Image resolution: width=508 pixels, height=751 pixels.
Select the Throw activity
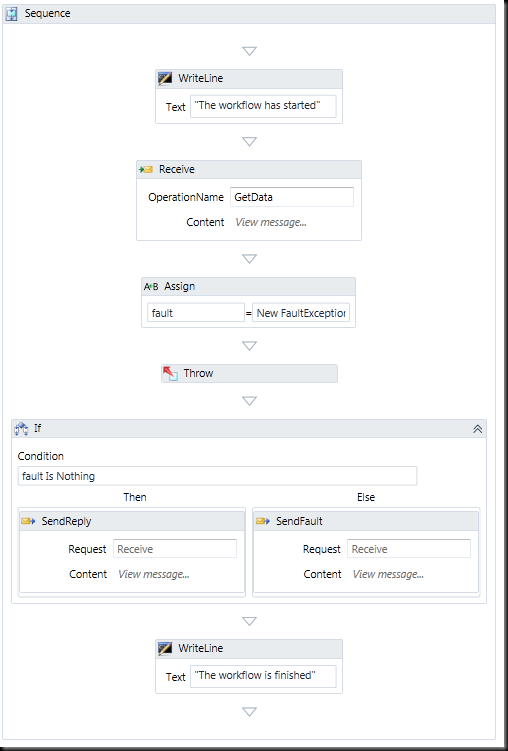click(249, 373)
